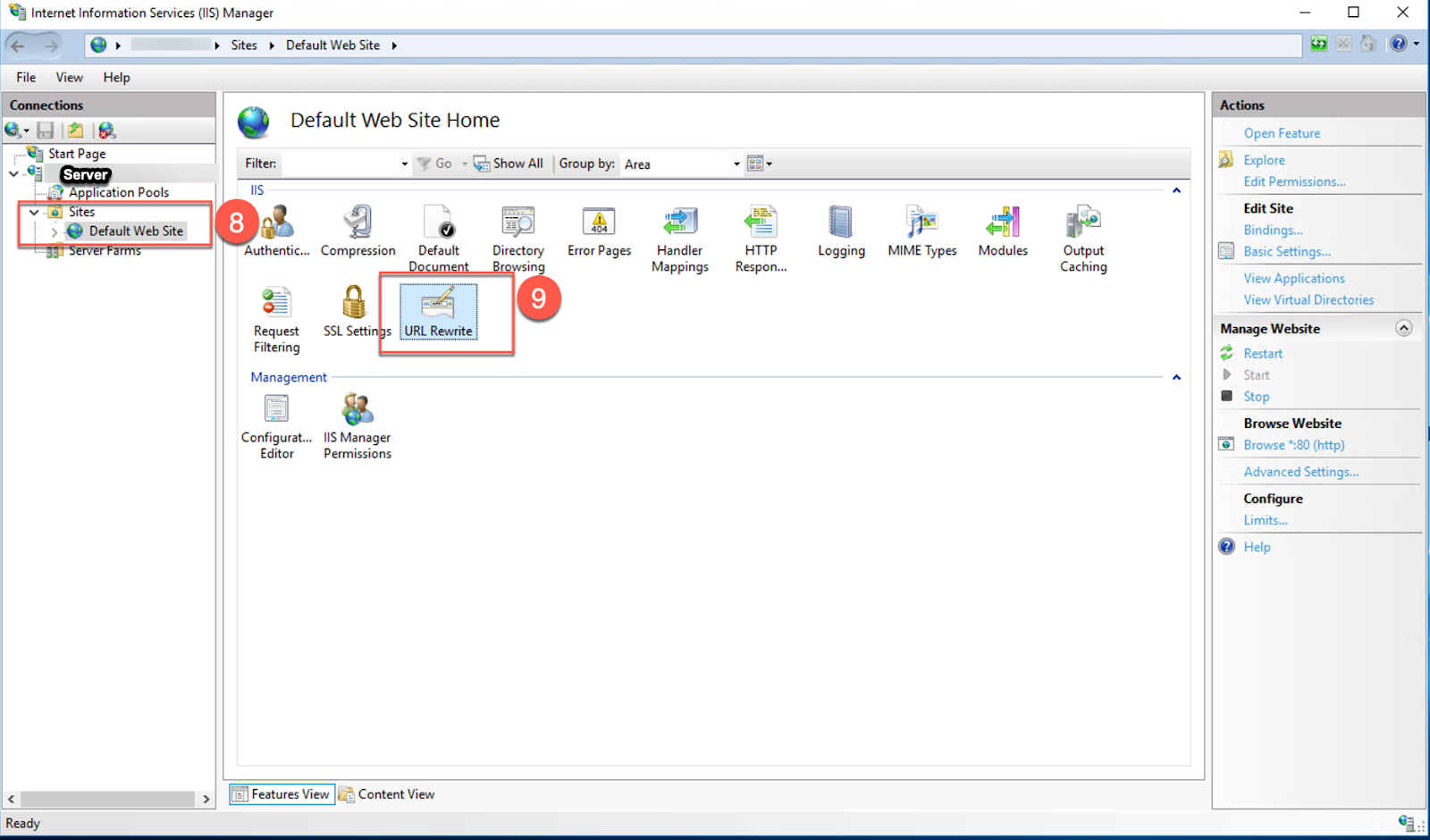Click the Open Feature action
Viewport: 1430px width, 840px height.
pyautogui.click(x=1282, y=133)
